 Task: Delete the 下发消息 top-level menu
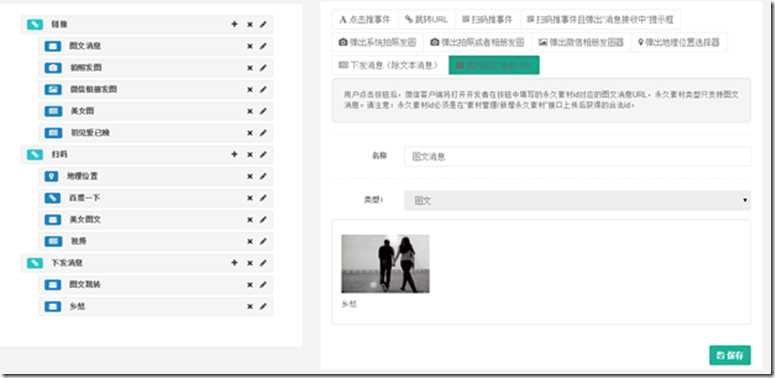coord(250,263)
